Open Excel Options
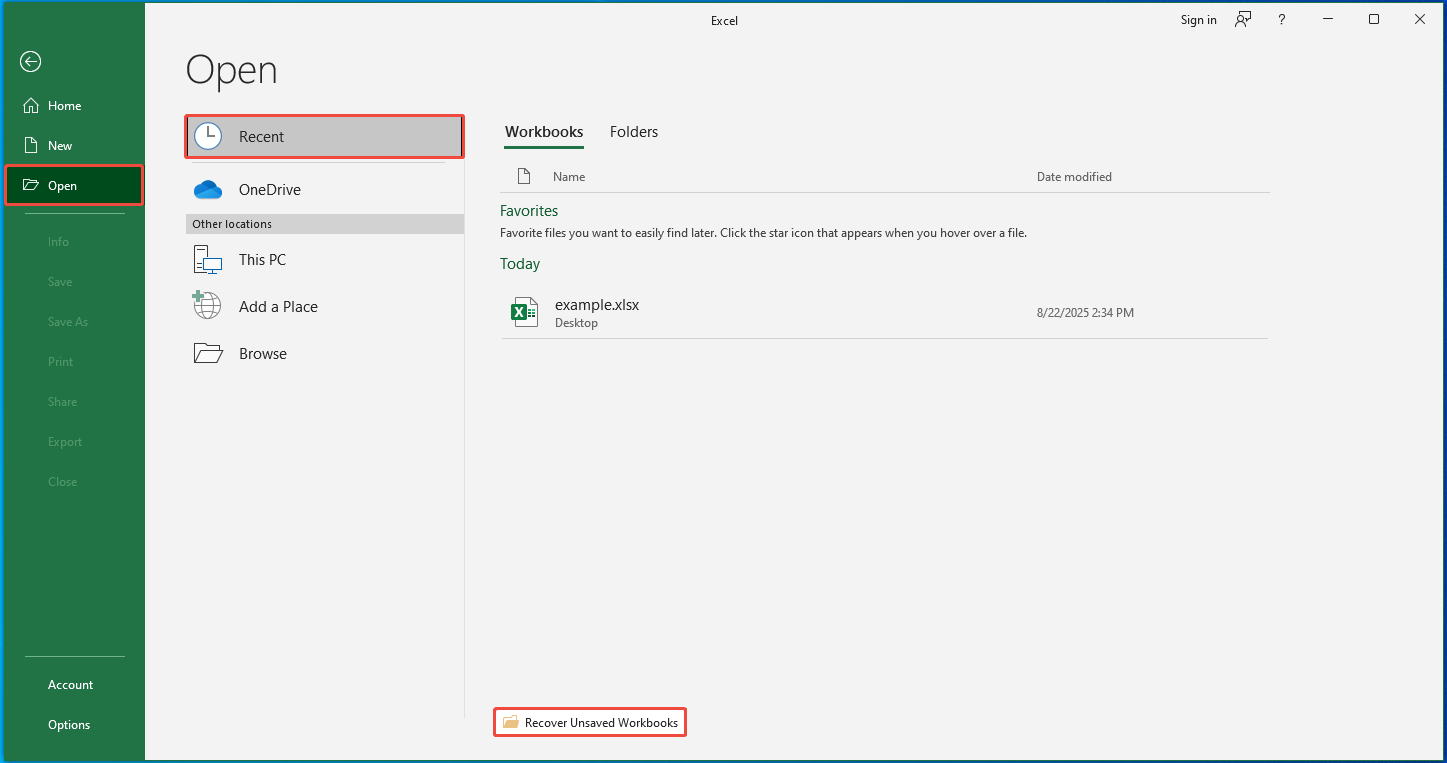1447x763 pixels. coord(68,724)
